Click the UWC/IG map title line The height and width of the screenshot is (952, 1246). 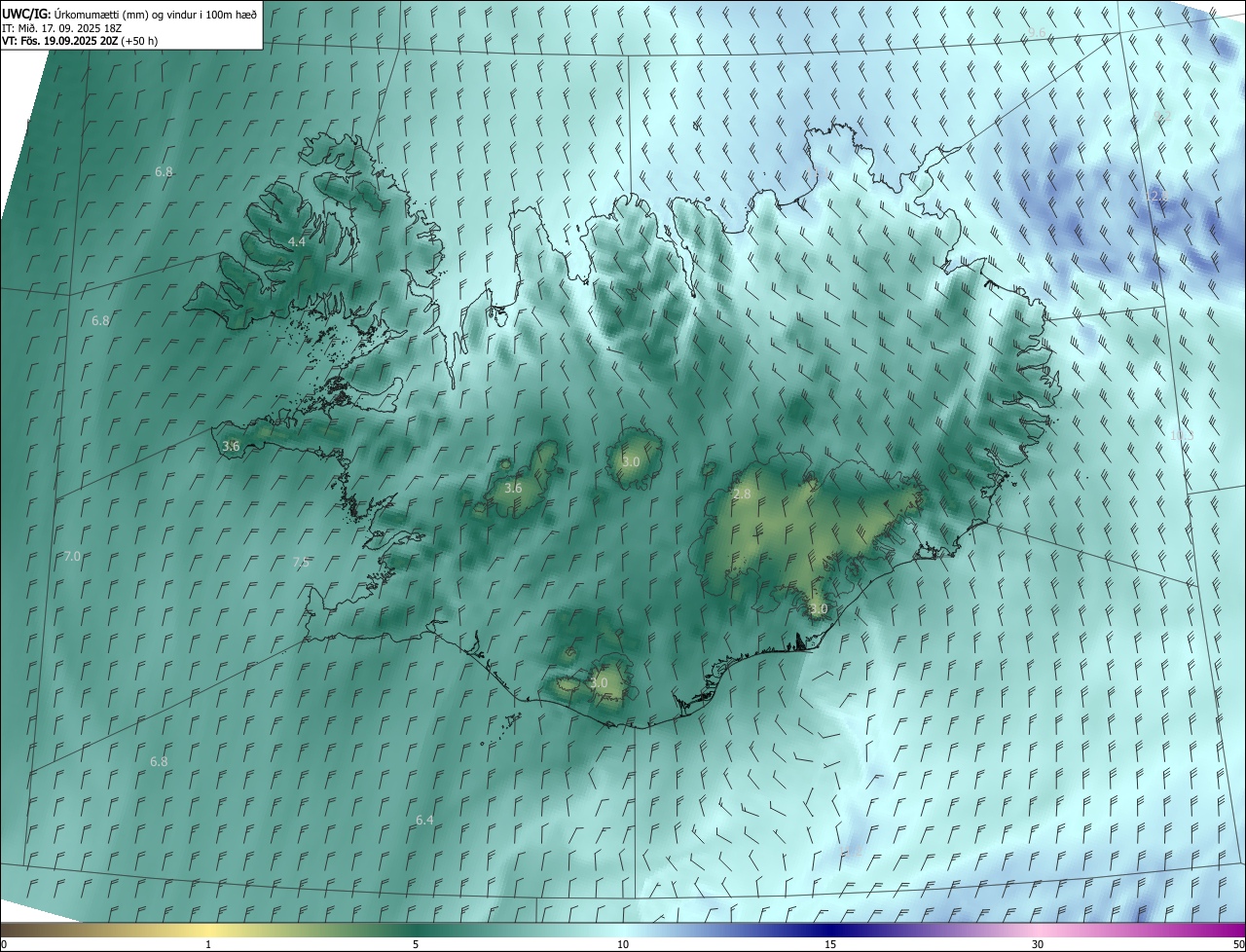point(129,14)
